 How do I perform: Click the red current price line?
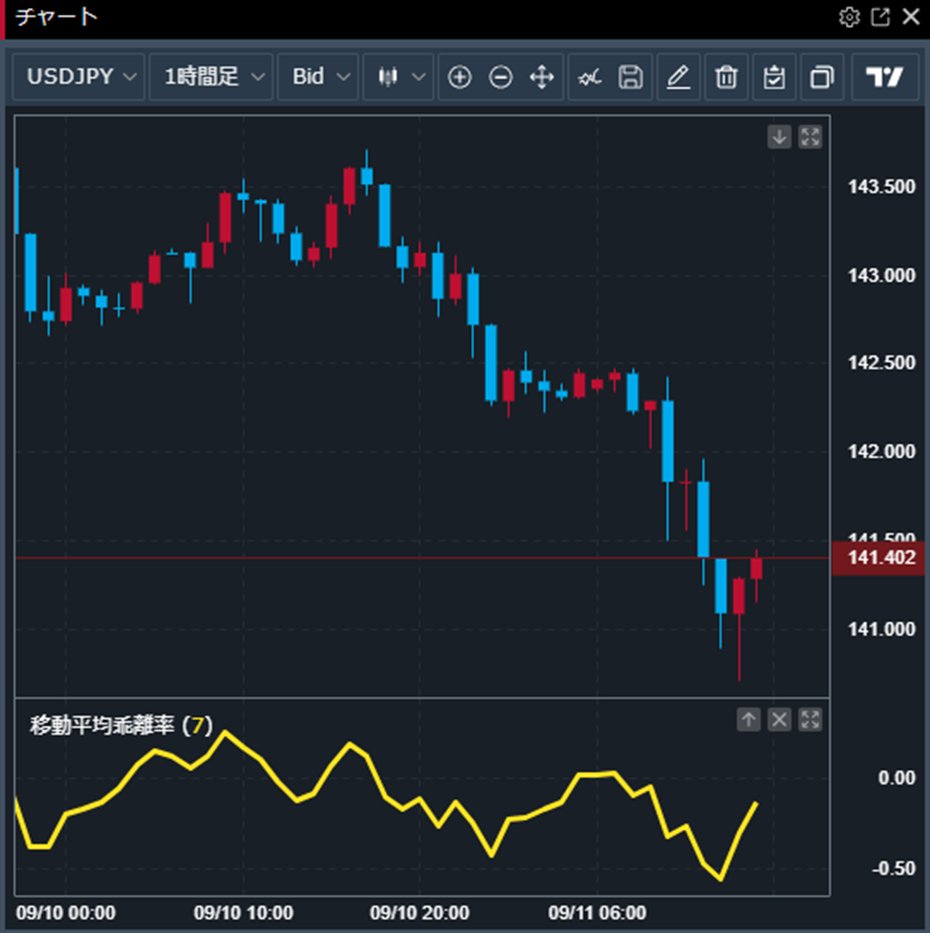click(422, 558)
